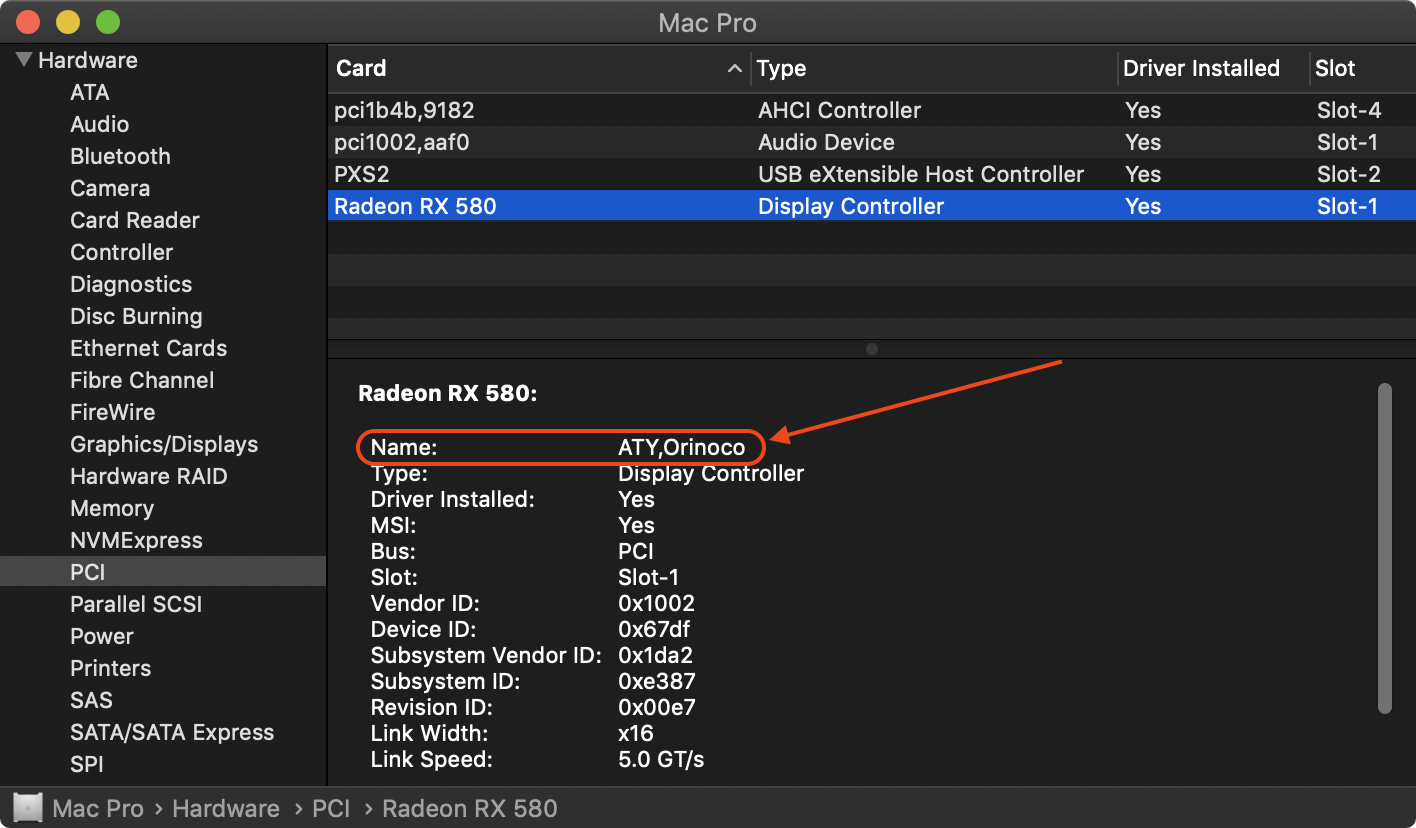Click the ATY,Orinoco name value
Screen dimensions: 1416x828
point(682,448)
